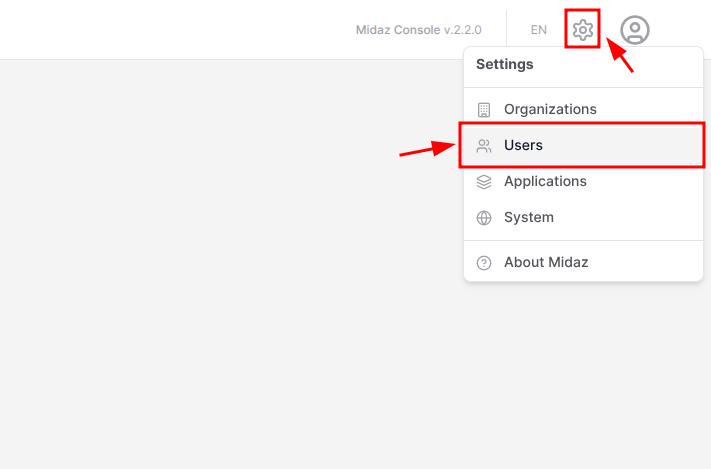Click the Settings menu header
This screenshot has height=469, width=711.
505,64
